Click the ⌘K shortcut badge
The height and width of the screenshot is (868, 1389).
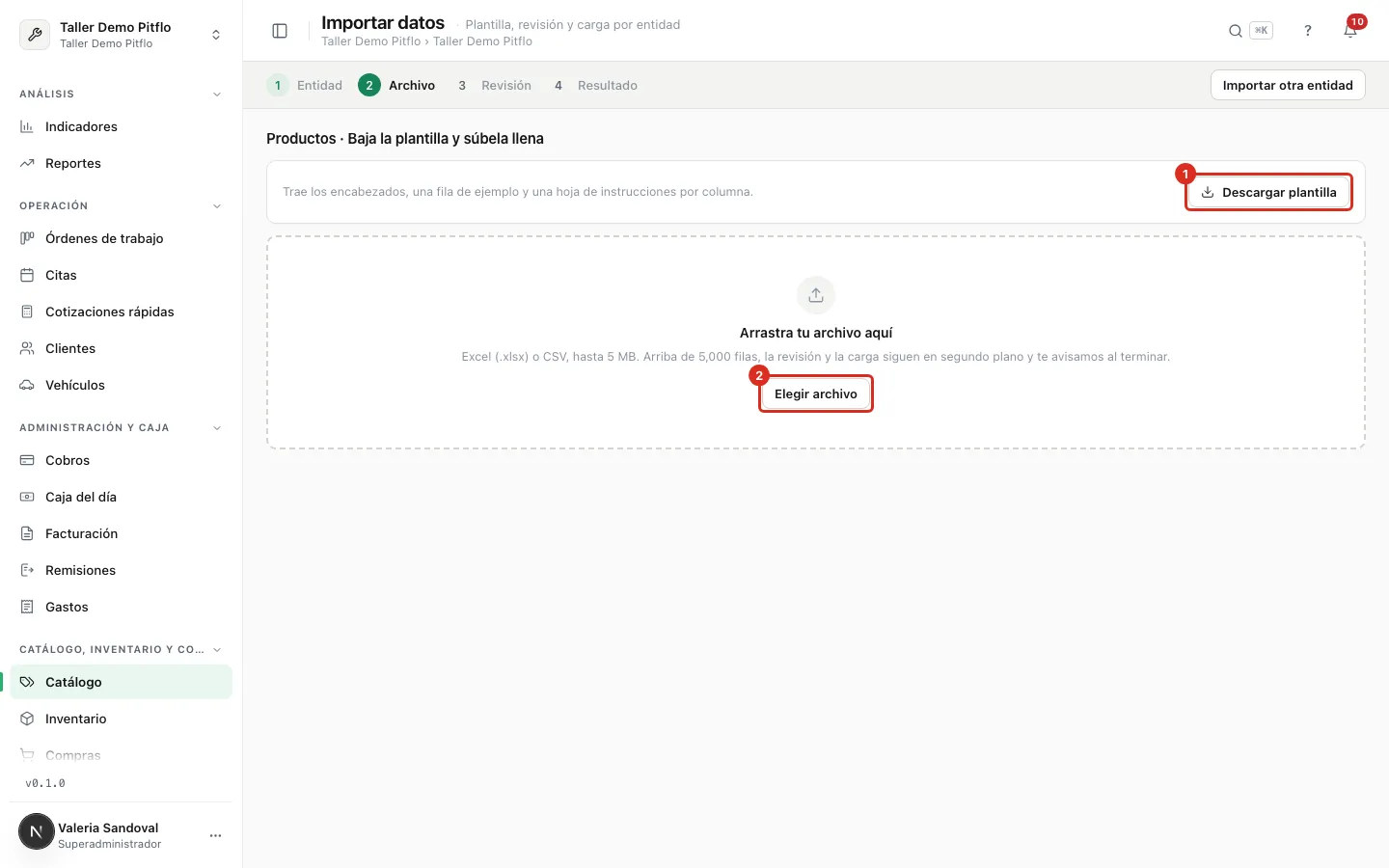point(1261,31)
